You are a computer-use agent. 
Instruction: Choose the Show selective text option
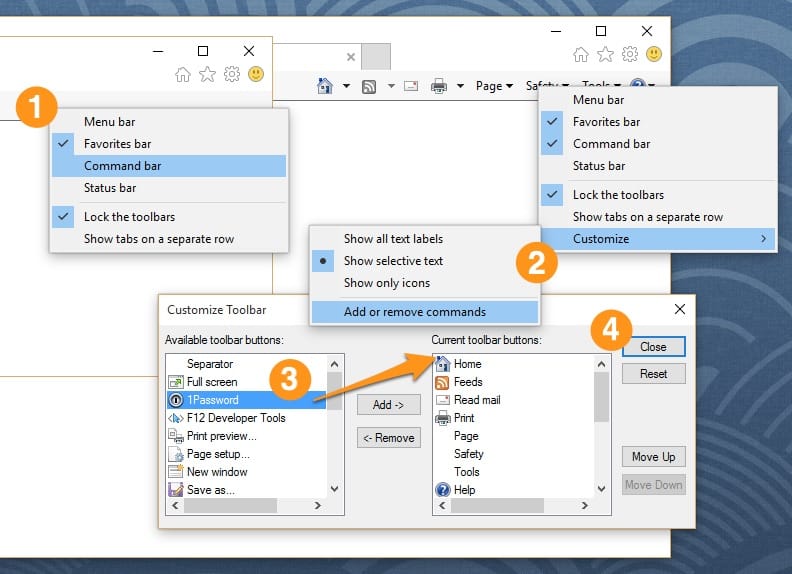(x=393, y=261)
